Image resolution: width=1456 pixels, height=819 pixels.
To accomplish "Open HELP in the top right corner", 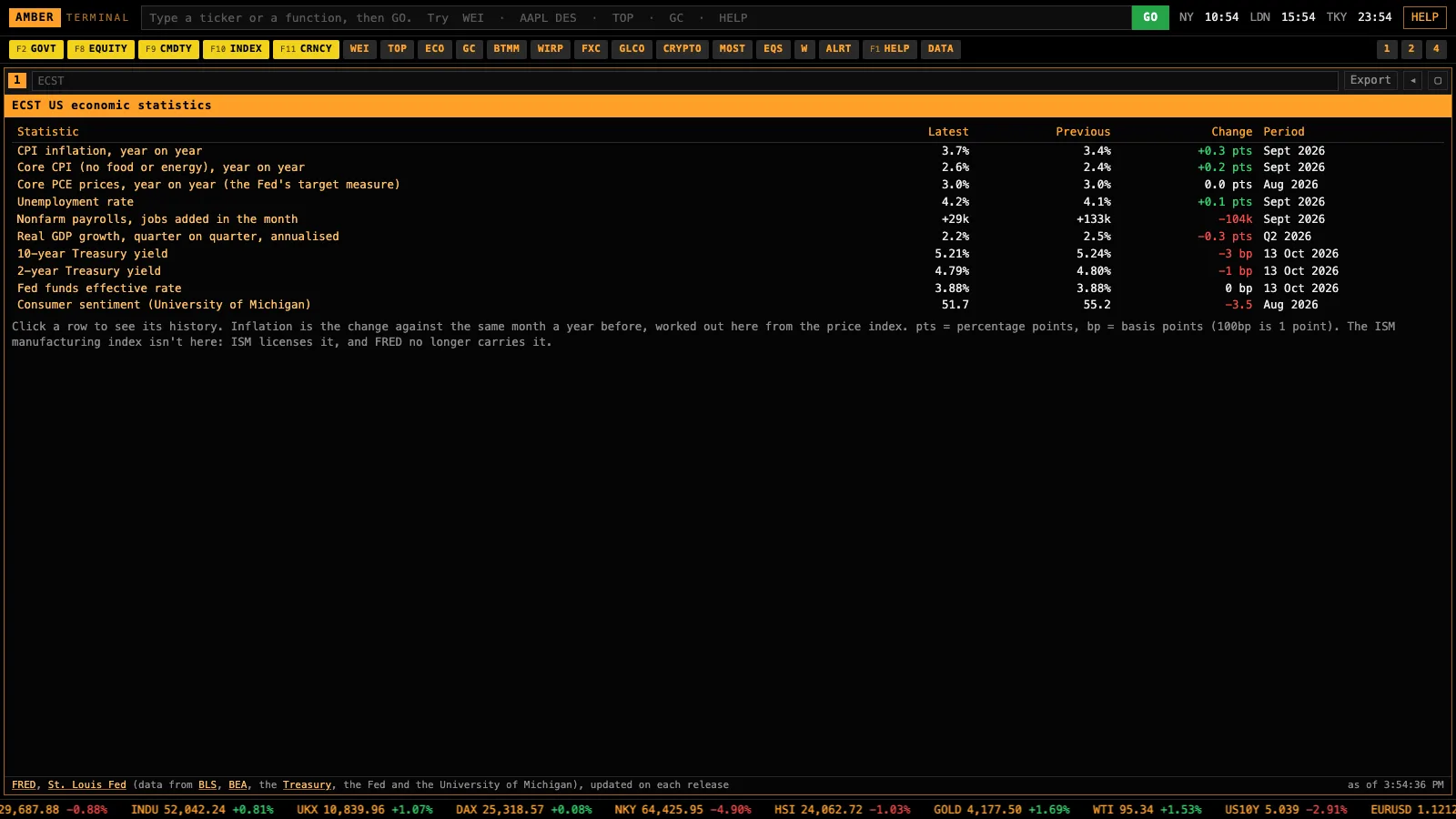I will pos(1425,17).
